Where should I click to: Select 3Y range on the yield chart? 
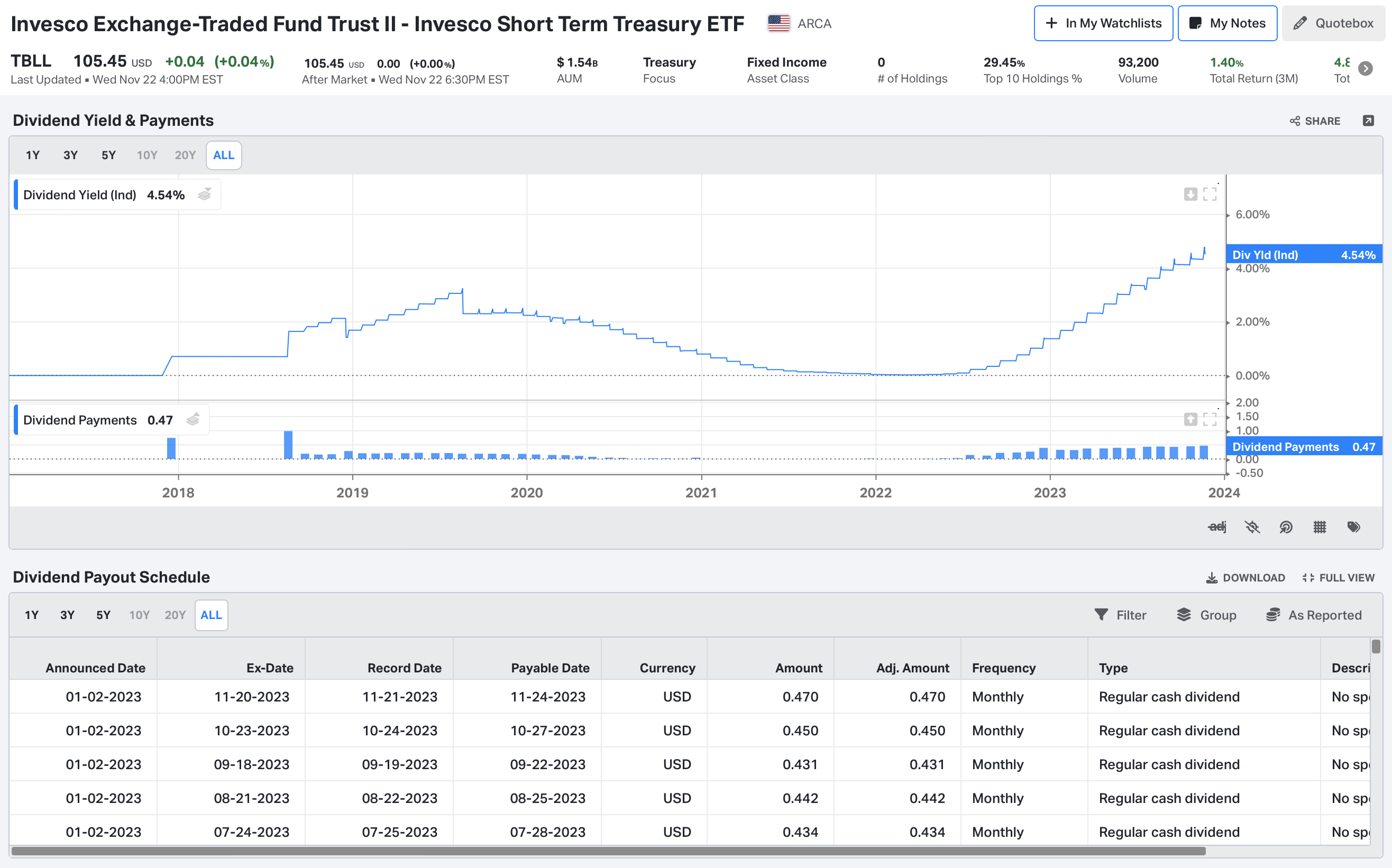71,155
